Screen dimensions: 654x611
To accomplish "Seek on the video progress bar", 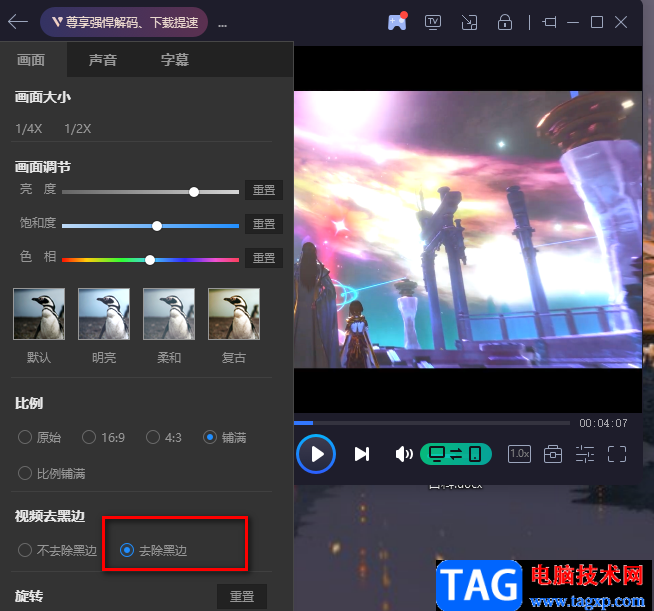I will 432,423.
